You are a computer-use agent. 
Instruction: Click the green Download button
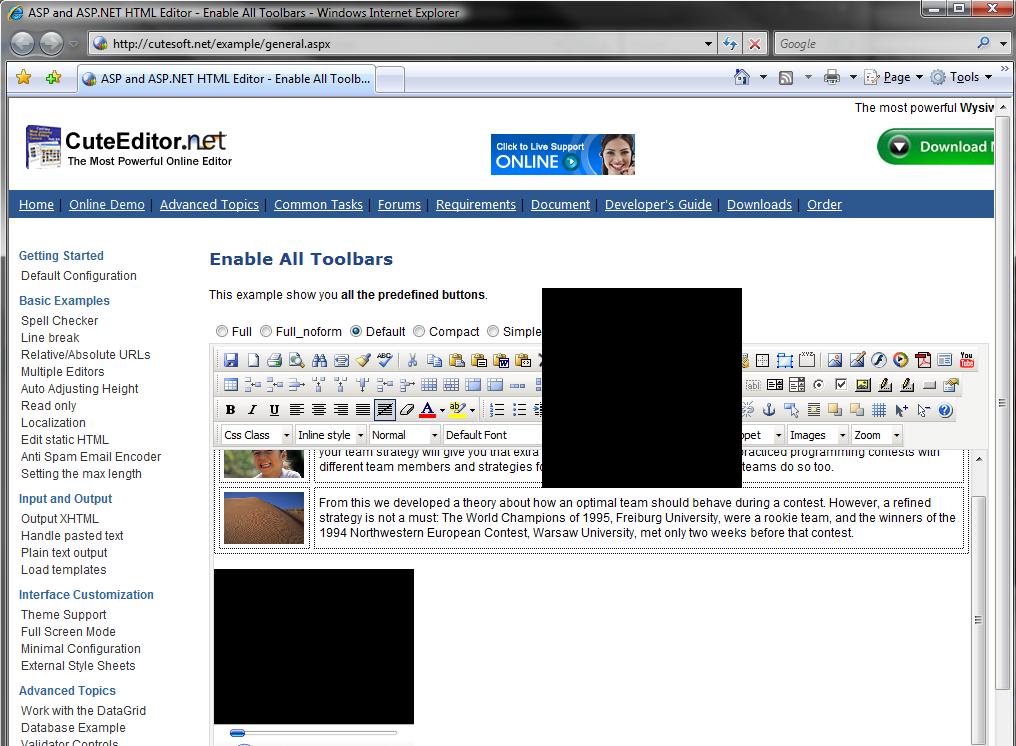[x=935, y=146]
